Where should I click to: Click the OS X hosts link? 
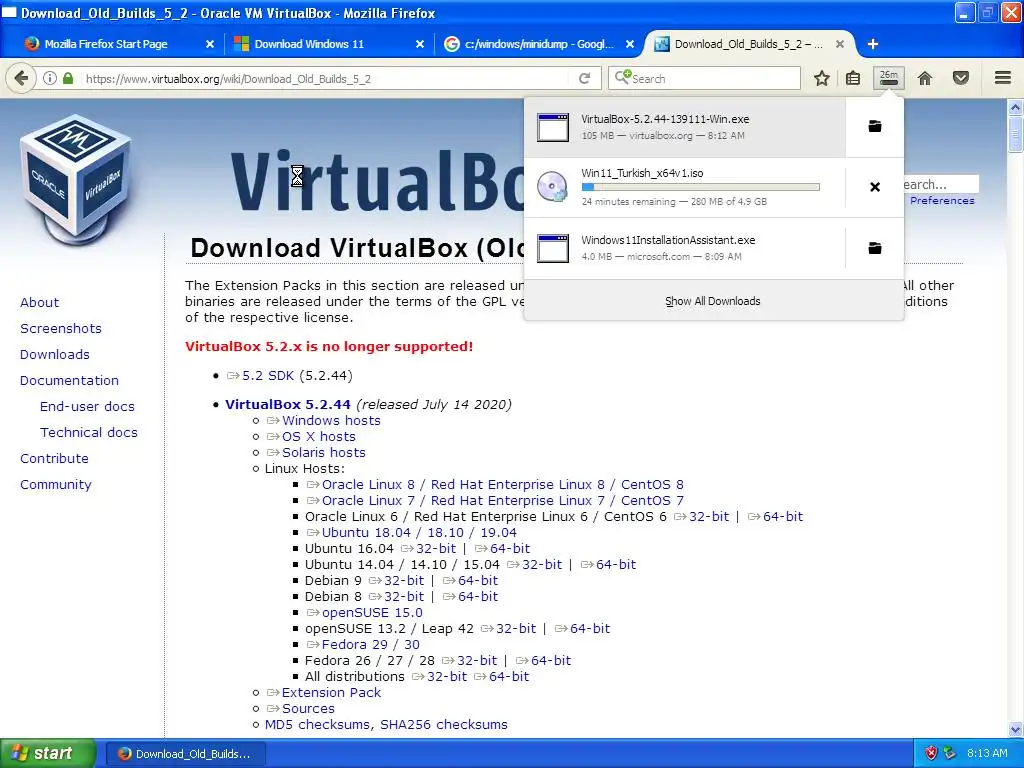(319, 436)
